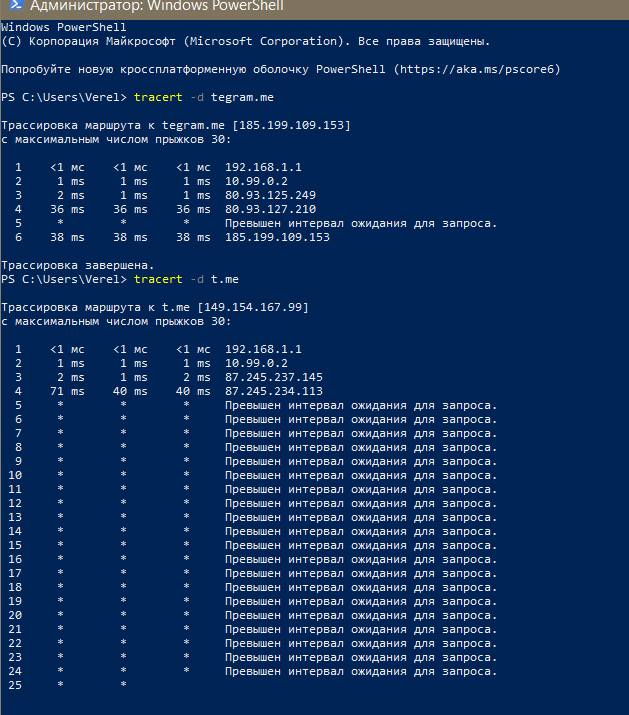This screenshot has height=715, width=629.
Task: Click the https://aka.ms/pscore6 URL text
Action: 477,69
